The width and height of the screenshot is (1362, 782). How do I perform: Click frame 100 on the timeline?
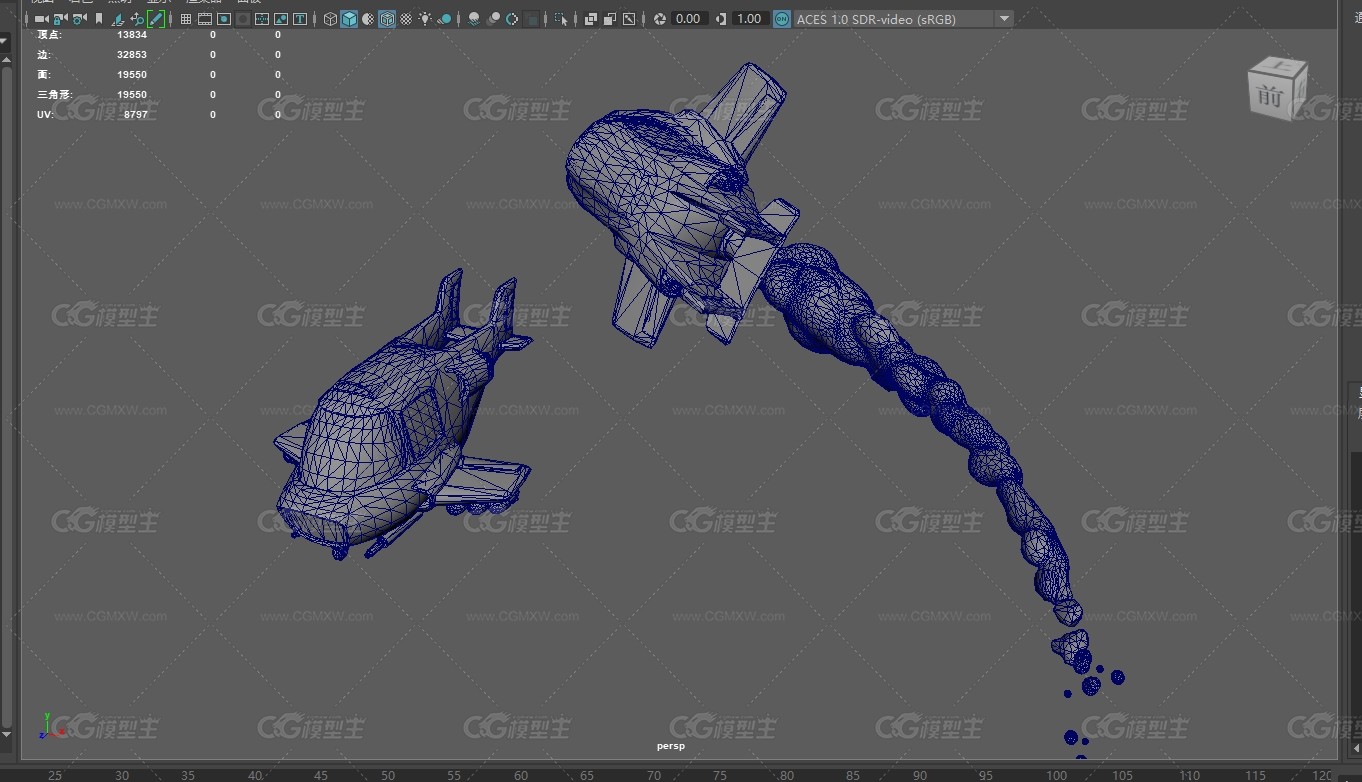1056,775
